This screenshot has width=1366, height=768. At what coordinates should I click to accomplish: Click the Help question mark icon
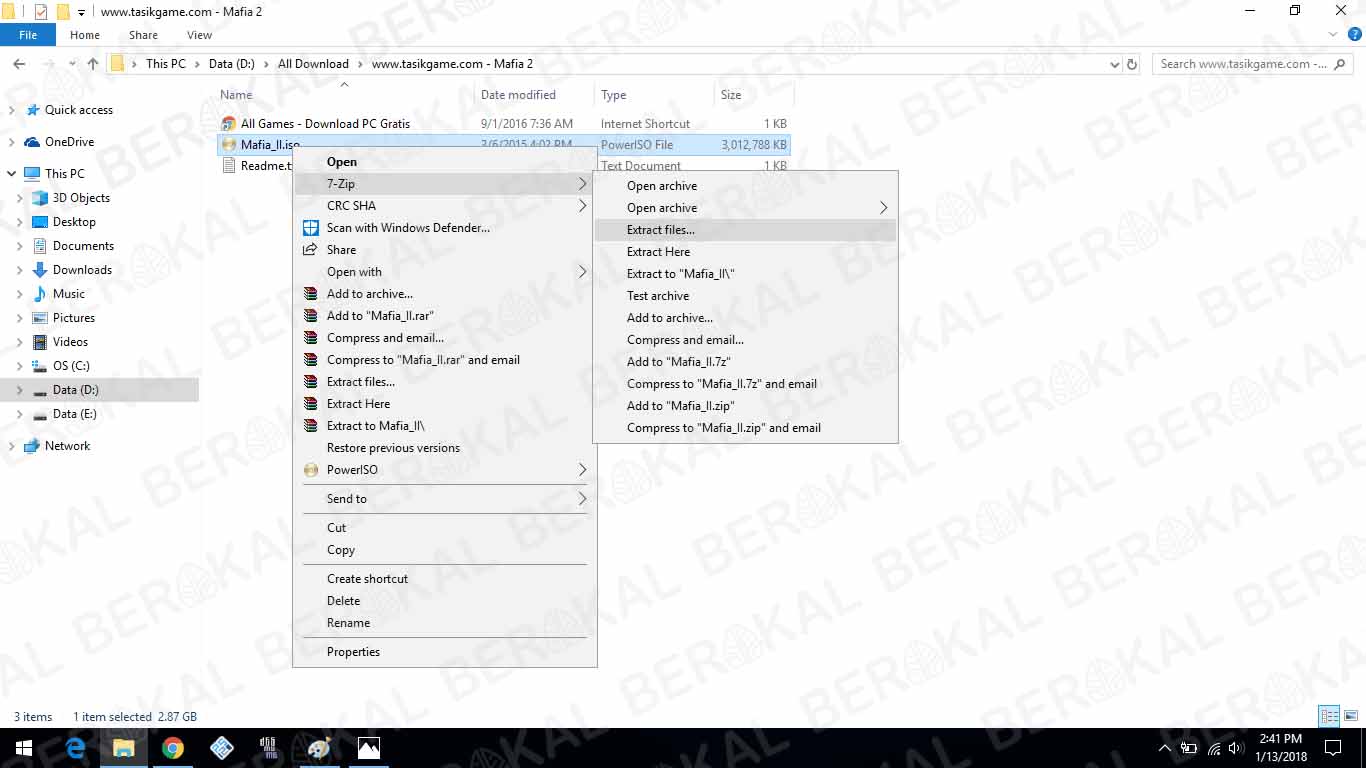[1355, 35]
